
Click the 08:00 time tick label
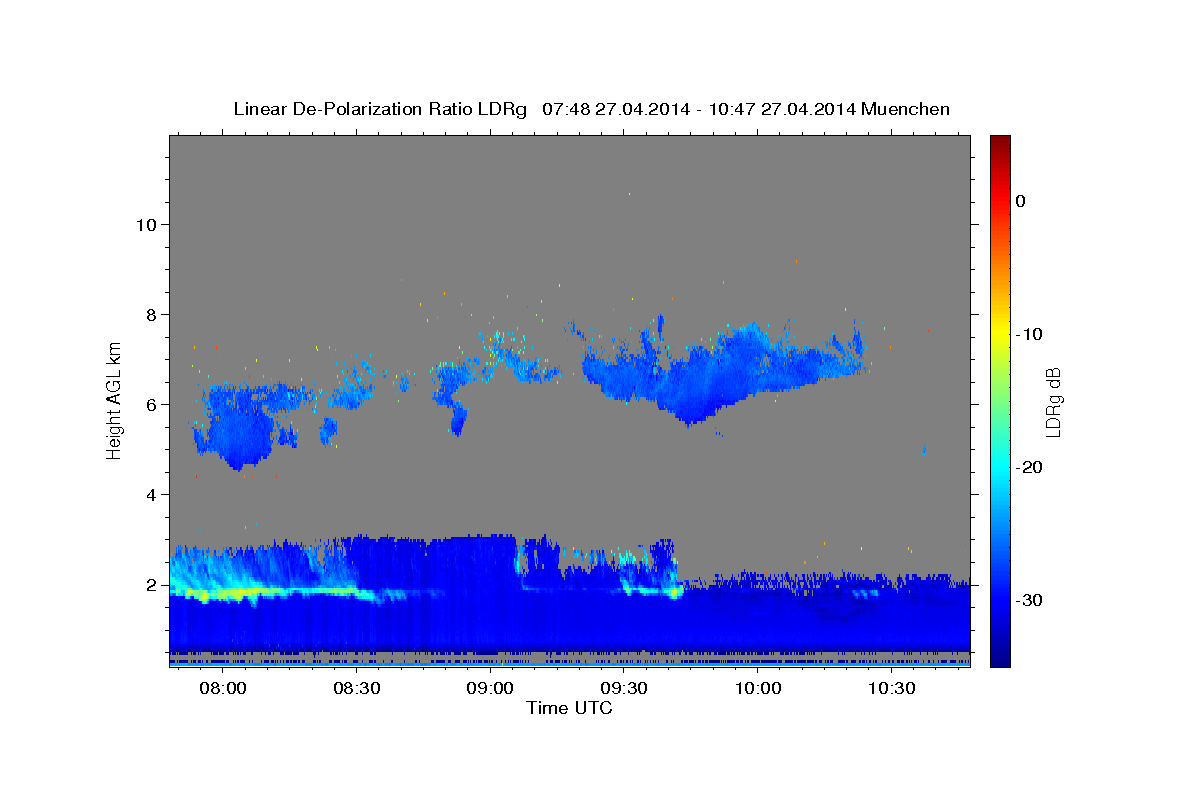click(222, 689)
